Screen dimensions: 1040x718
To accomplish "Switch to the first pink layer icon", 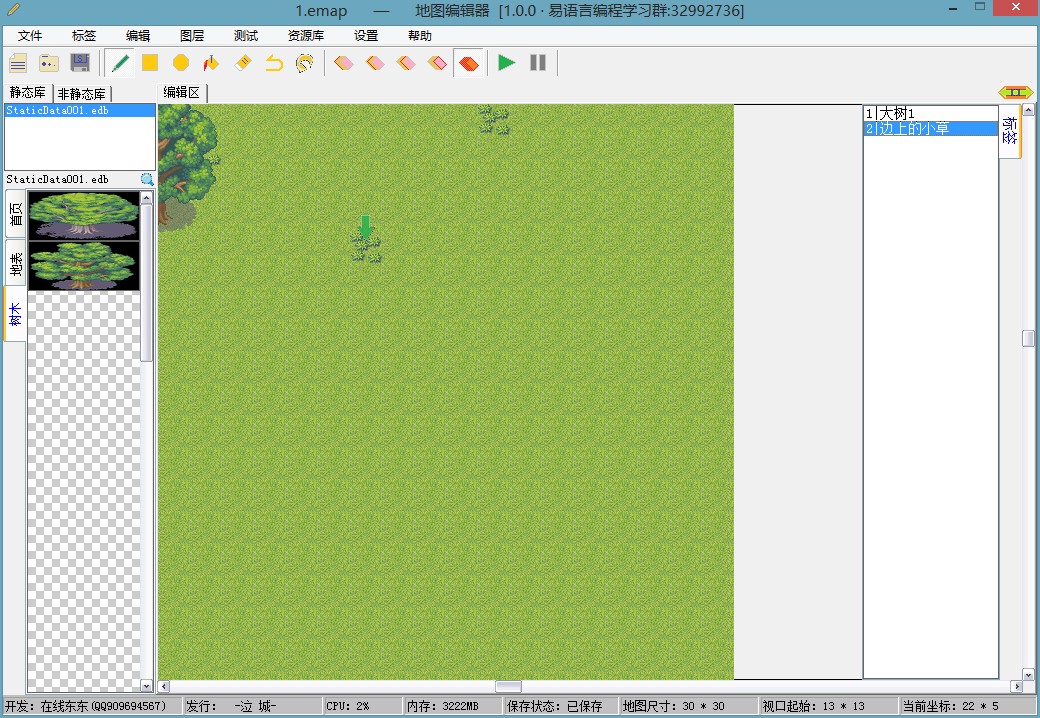I will [344, 63].
